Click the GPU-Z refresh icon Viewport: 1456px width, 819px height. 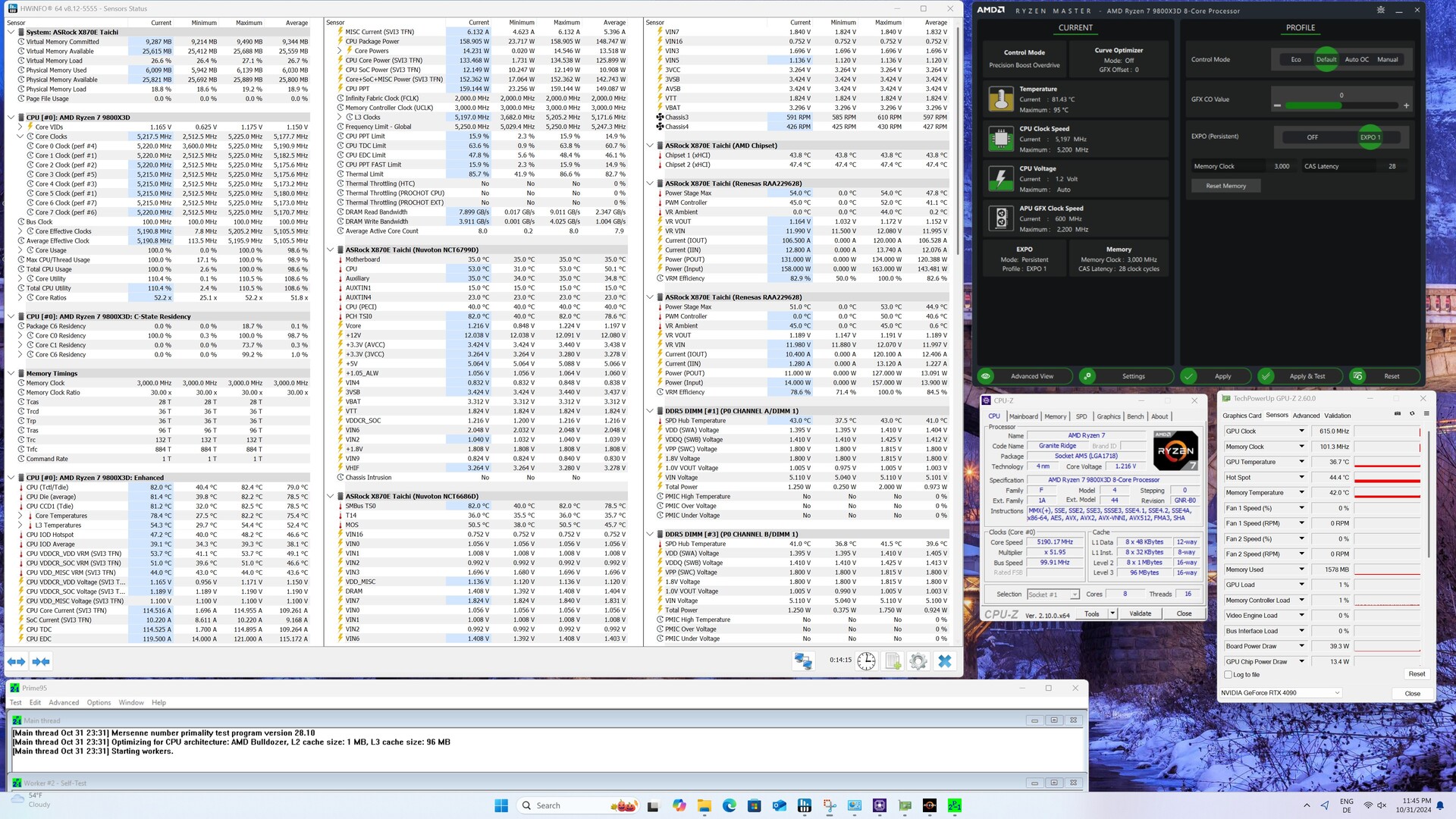(x=1412, y=414)
